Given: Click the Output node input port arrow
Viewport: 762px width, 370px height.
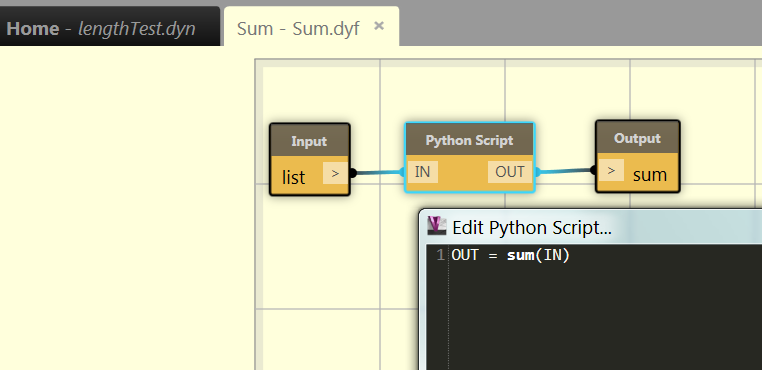Looking at the screenshot, I should [x=611, y=170].
